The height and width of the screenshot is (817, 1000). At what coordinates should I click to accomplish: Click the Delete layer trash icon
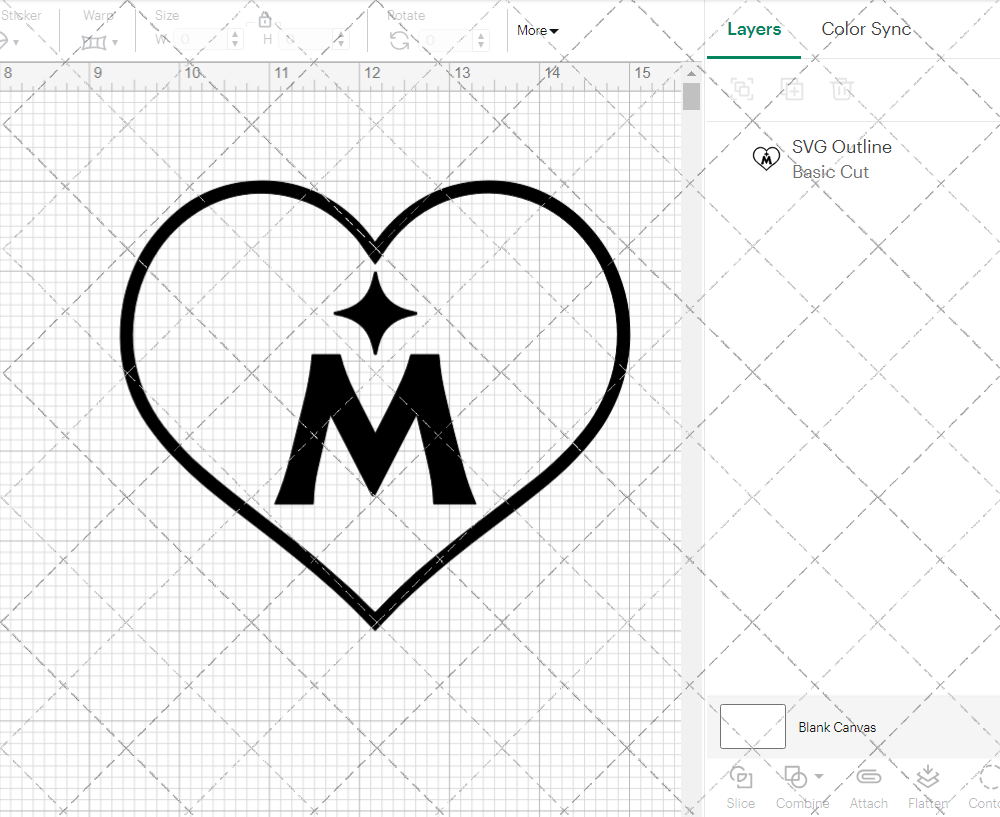coord(842,89)
